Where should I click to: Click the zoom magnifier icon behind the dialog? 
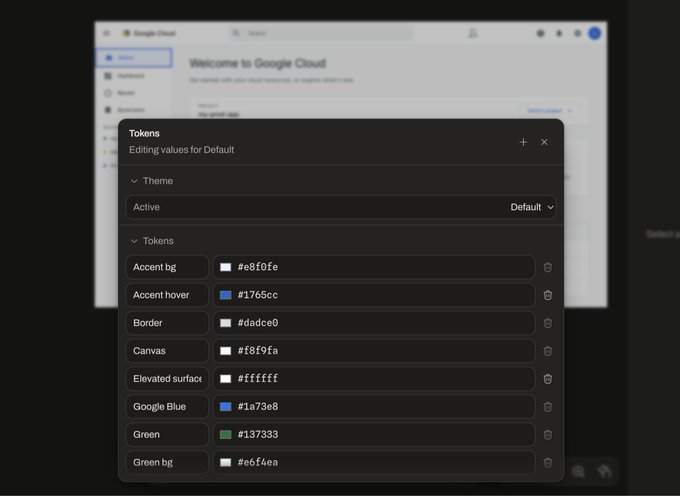click(x=578, y=471)
